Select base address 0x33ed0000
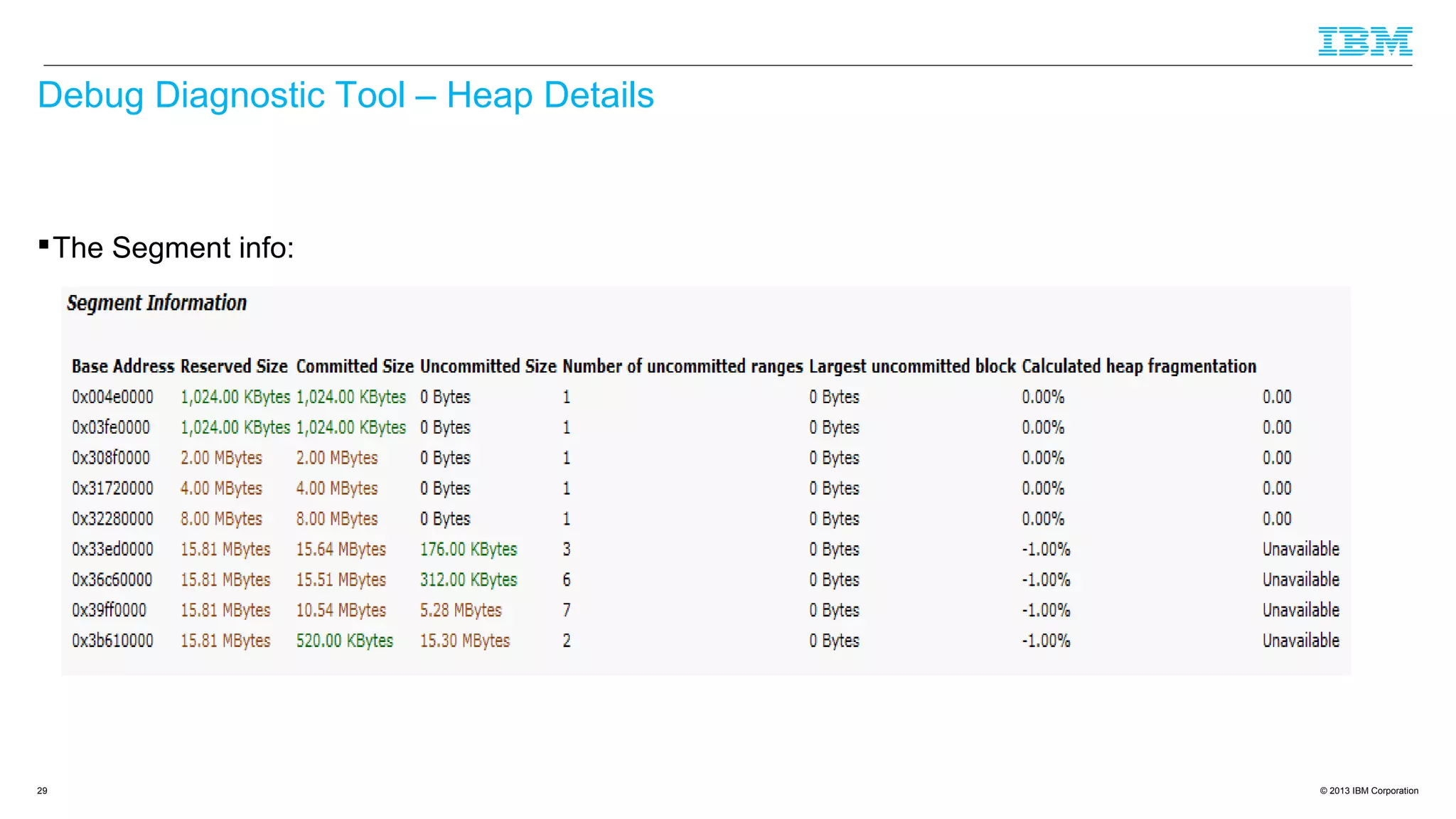1456x819 pixels. point(112,550)
